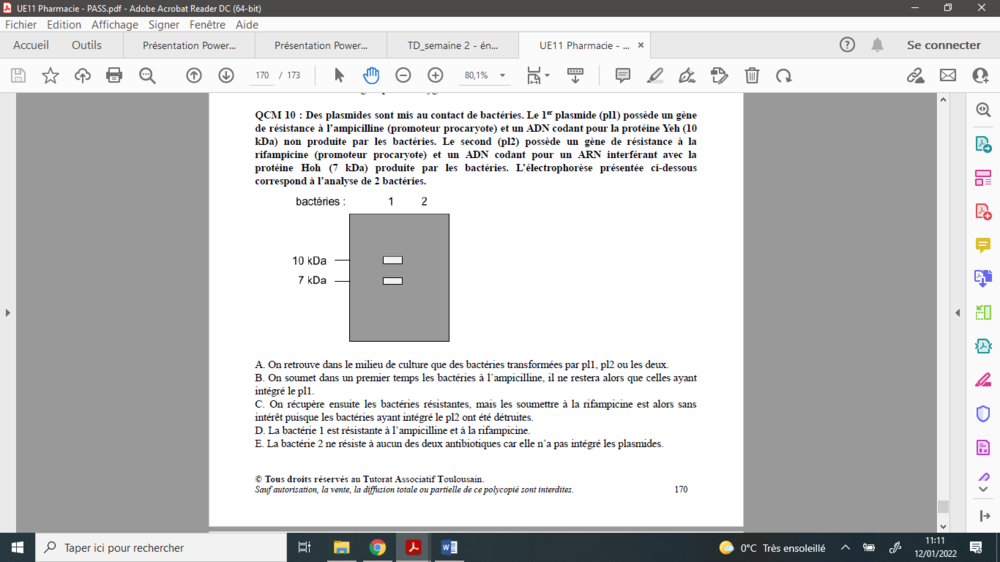The image size is (1000, 562).
Task: Save the PDF with the floppy disk icon
Action: click(x=18, y=75)
